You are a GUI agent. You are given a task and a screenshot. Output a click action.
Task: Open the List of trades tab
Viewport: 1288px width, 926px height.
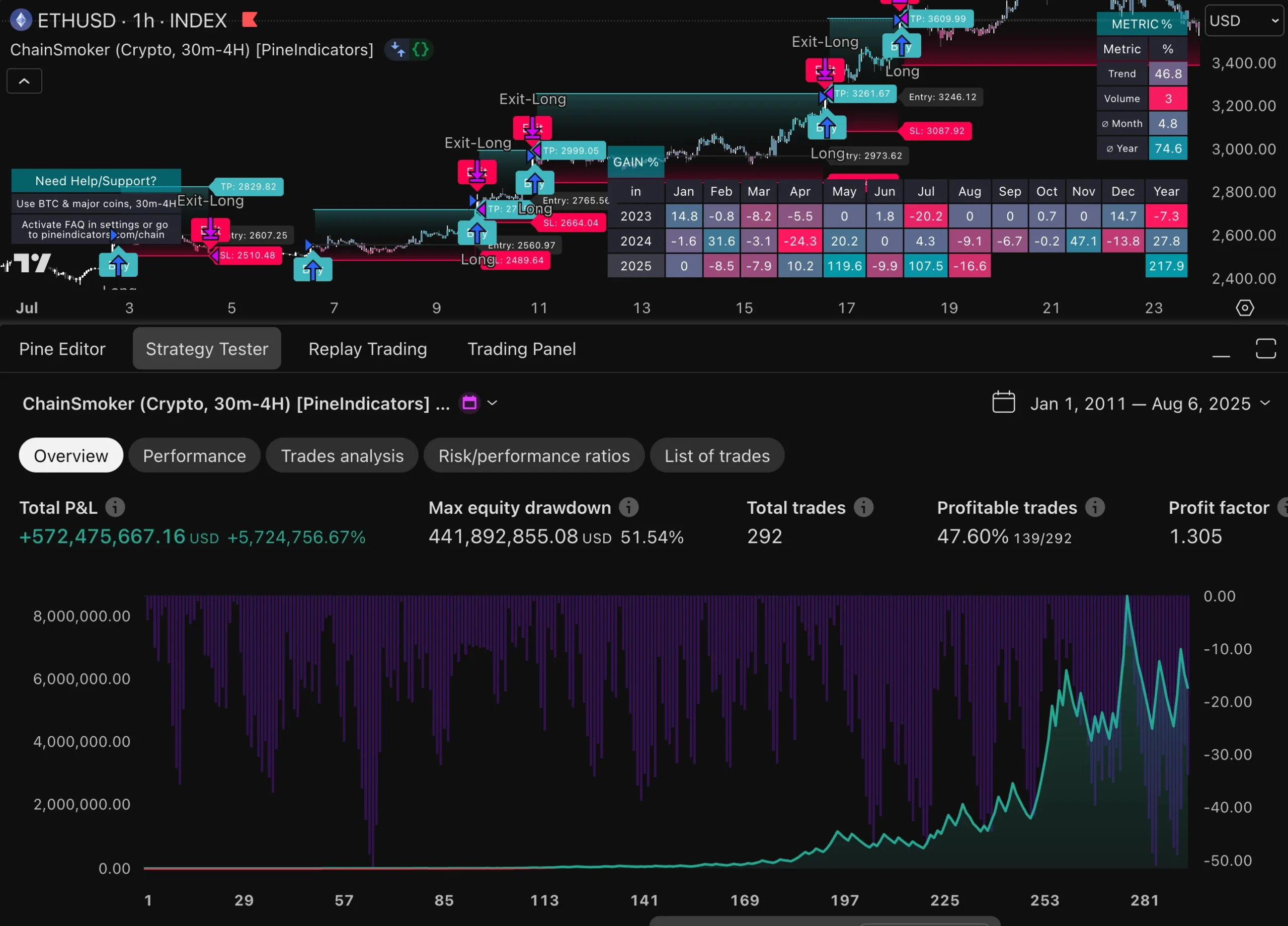click(716, 455)
